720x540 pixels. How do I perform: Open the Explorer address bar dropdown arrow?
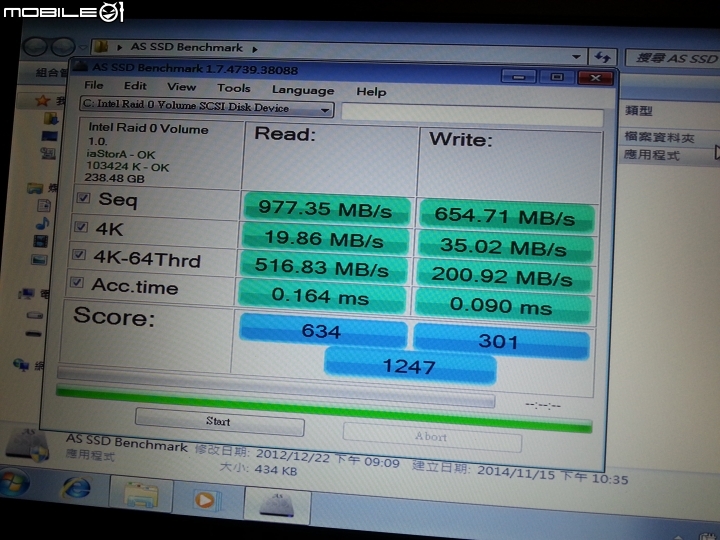point(576,57)
